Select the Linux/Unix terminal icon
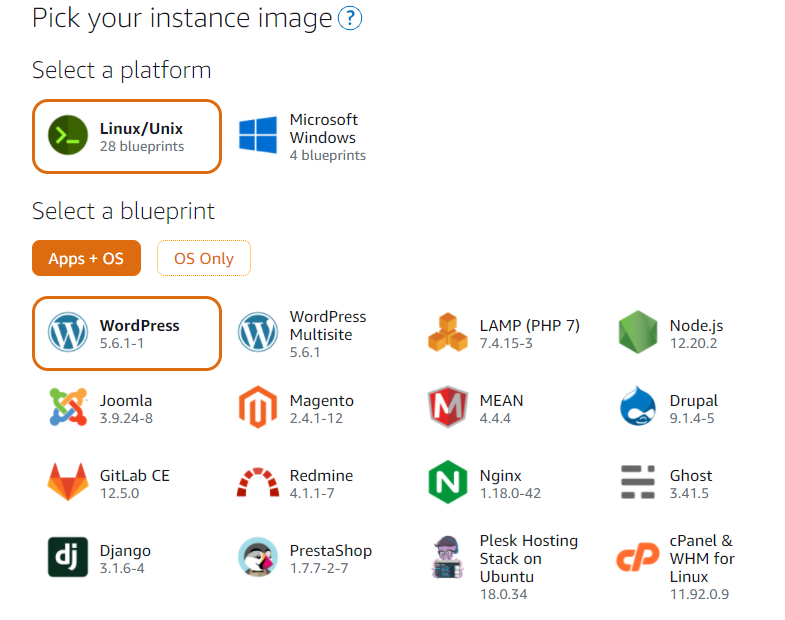 68,136
